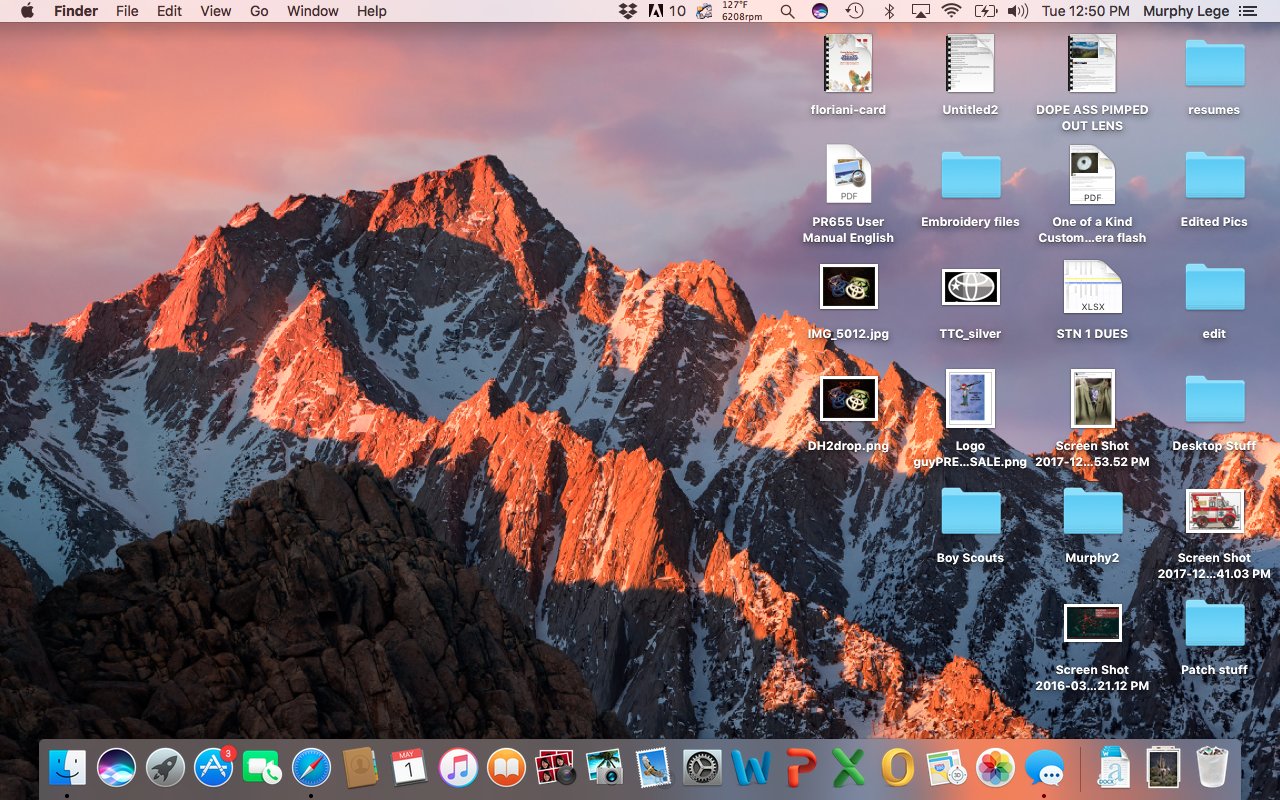Launch iTunes music icon in Dock

(x=458, y=768)
